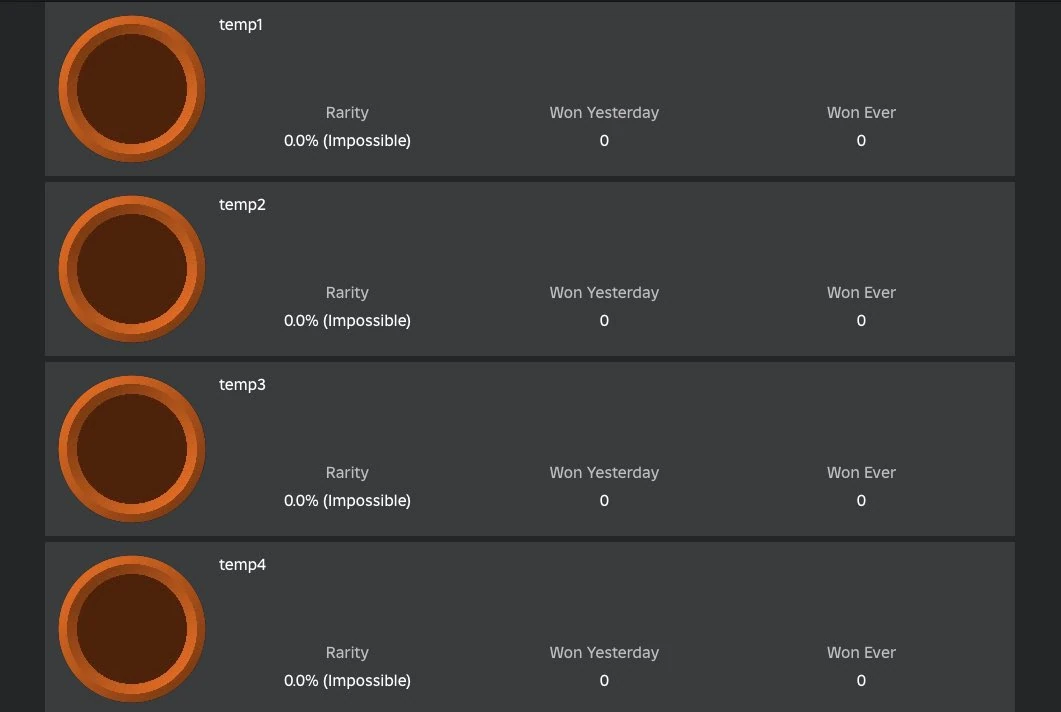This screenshot has height=712, width=1061.
Task: Select the Won Ever label for temp2
Action: pos(861,293)
